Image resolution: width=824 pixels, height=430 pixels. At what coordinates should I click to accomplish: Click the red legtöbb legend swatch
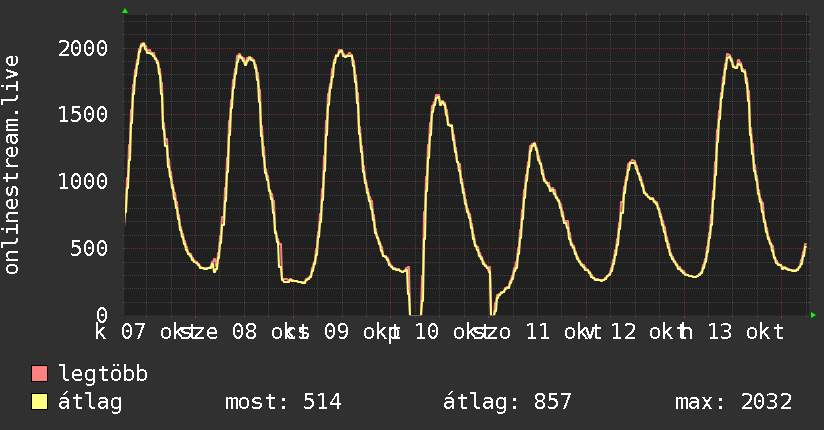click(40, 375)
